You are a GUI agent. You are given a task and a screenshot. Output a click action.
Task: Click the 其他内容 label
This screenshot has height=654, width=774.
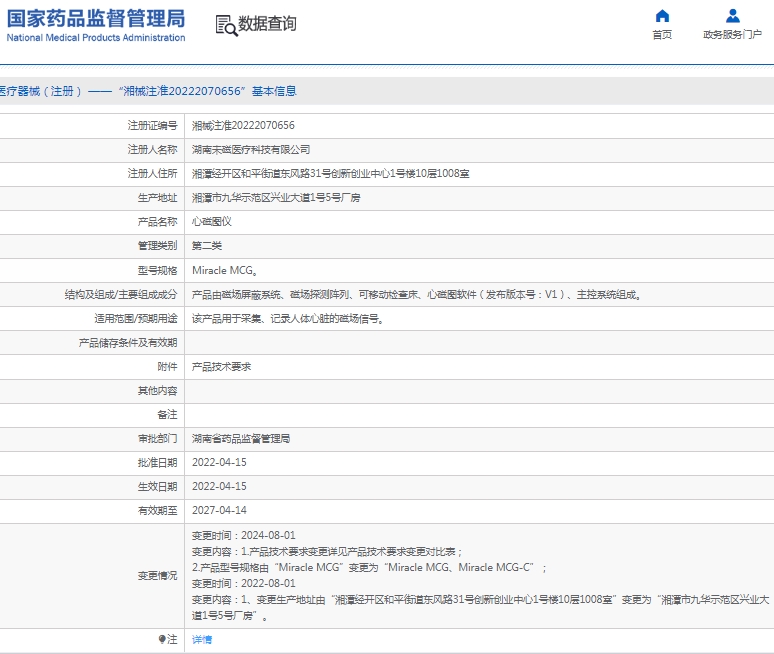157,391
